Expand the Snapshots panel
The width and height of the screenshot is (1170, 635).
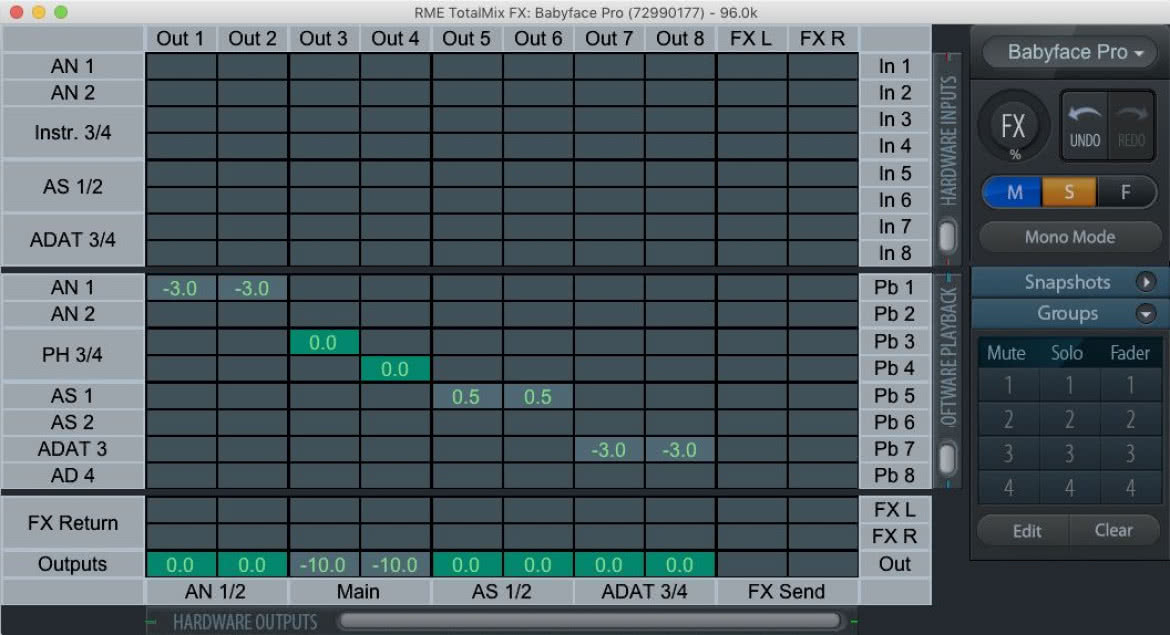coord(1145,282)
